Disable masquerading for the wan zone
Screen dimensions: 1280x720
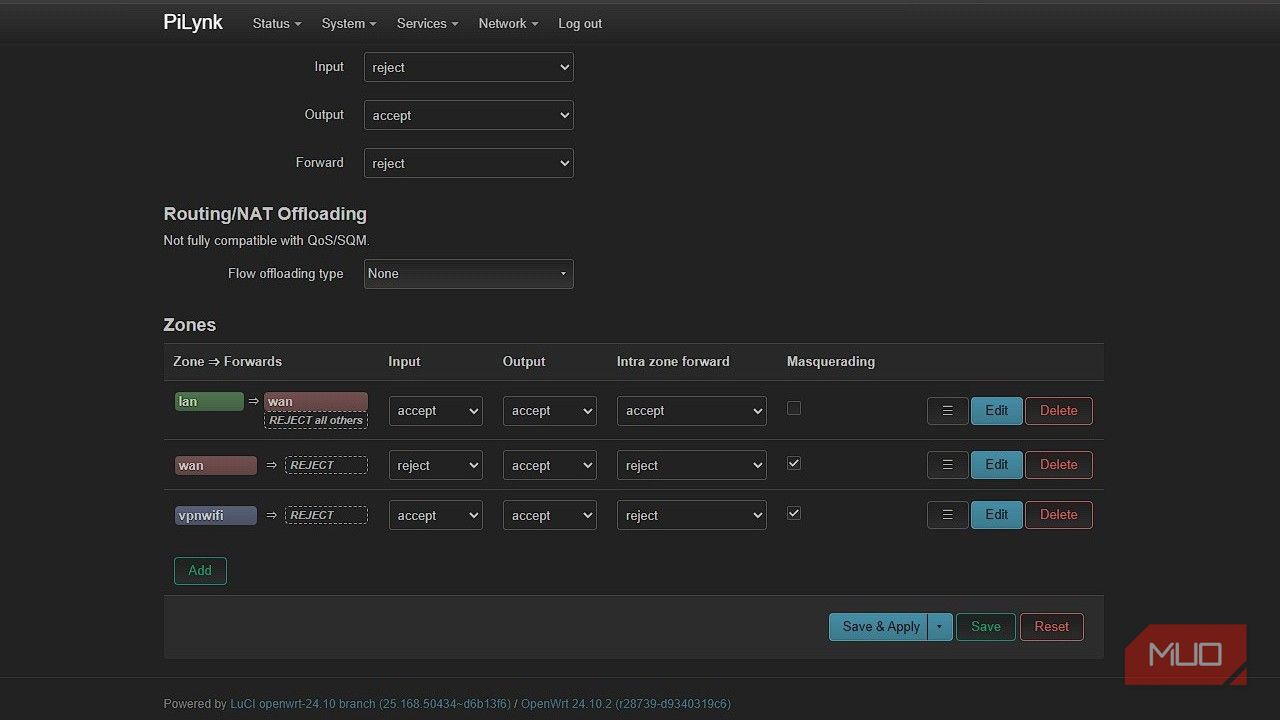[x=794, y=464]
